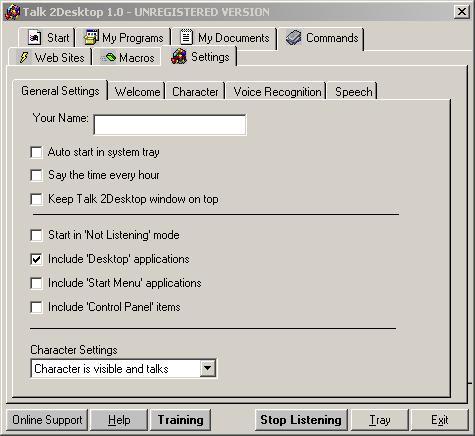The height and width of the screenshot is (436, 475).
Task: Click the My Documents notepad icon
Action: point(186,37)
